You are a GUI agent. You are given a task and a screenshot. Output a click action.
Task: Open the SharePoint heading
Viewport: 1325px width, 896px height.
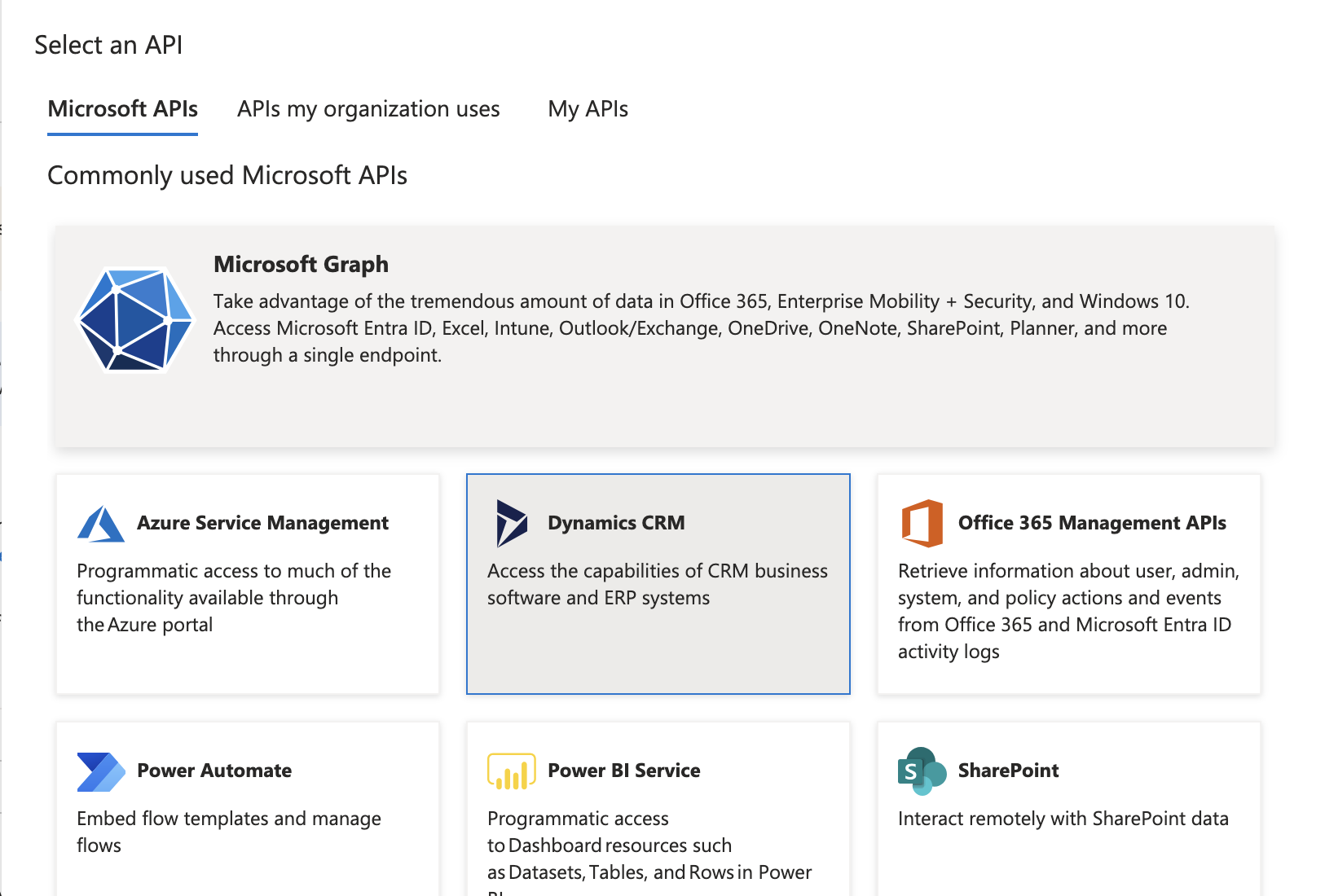point(1008,771)
